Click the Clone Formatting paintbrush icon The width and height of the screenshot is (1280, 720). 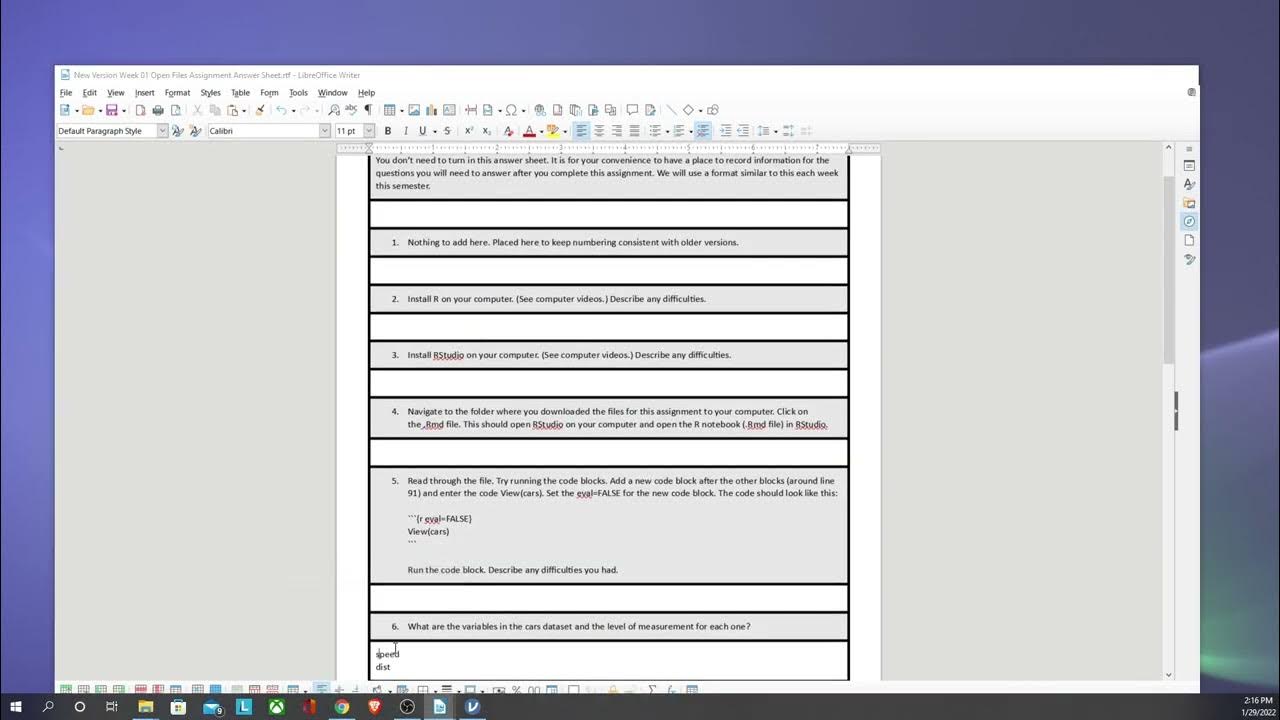click(260, 110)
